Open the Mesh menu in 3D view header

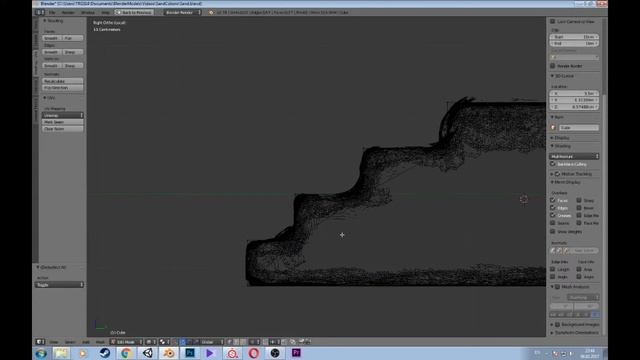point(100,342)
